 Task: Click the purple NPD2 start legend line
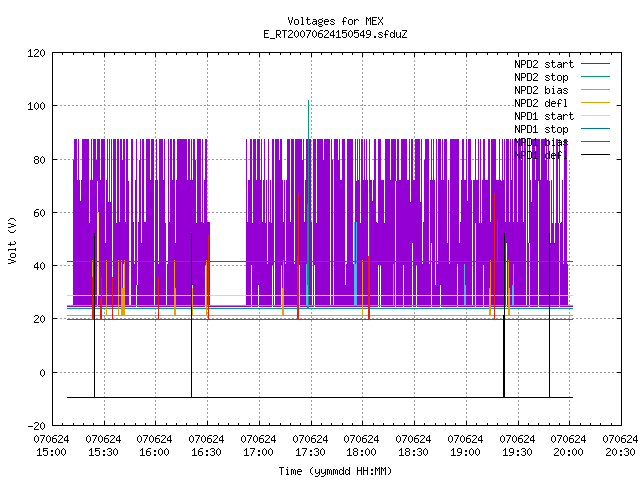coord(595,64)
